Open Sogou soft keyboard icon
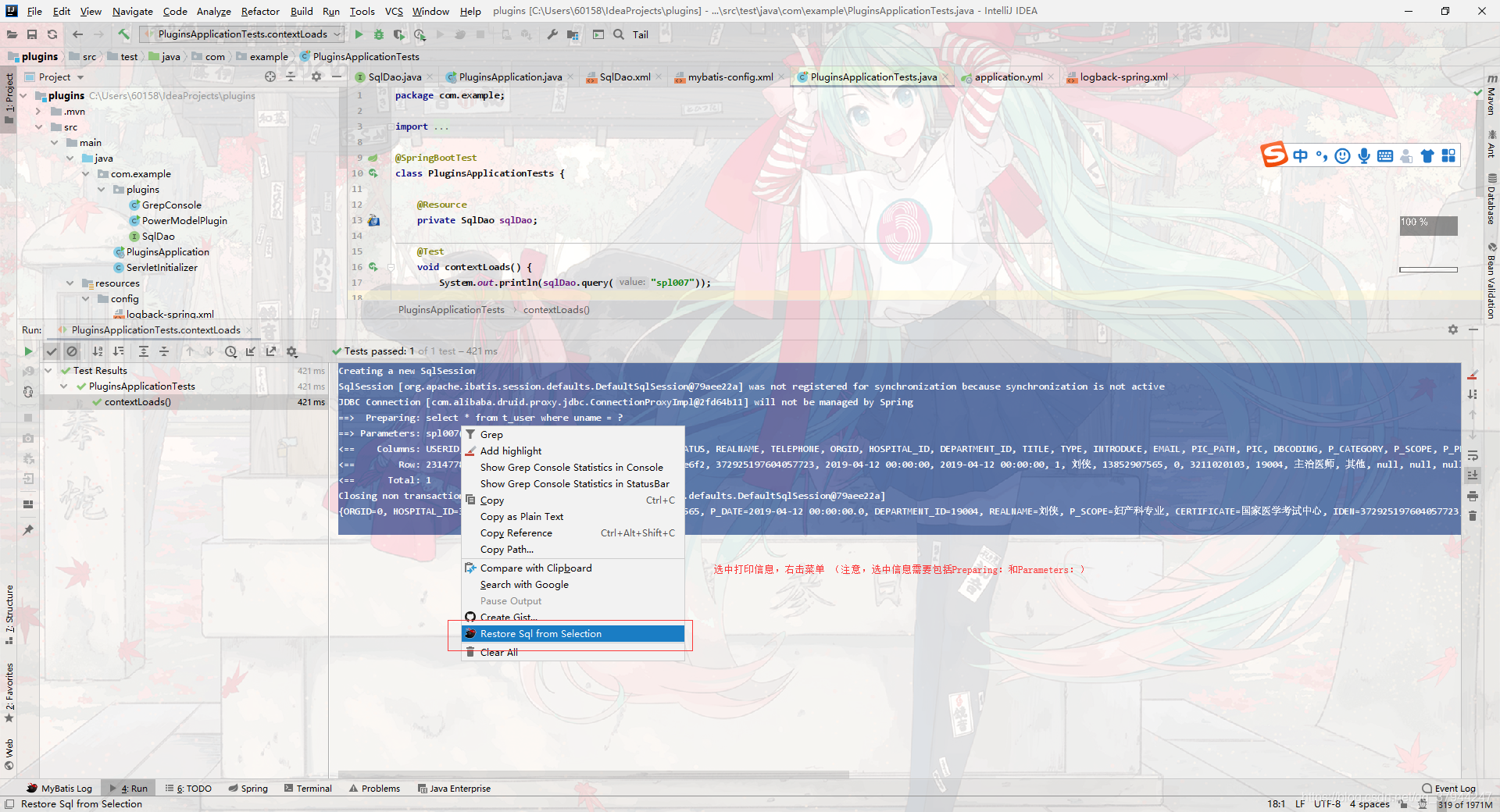1500x812 pixels. (1385, 155)
